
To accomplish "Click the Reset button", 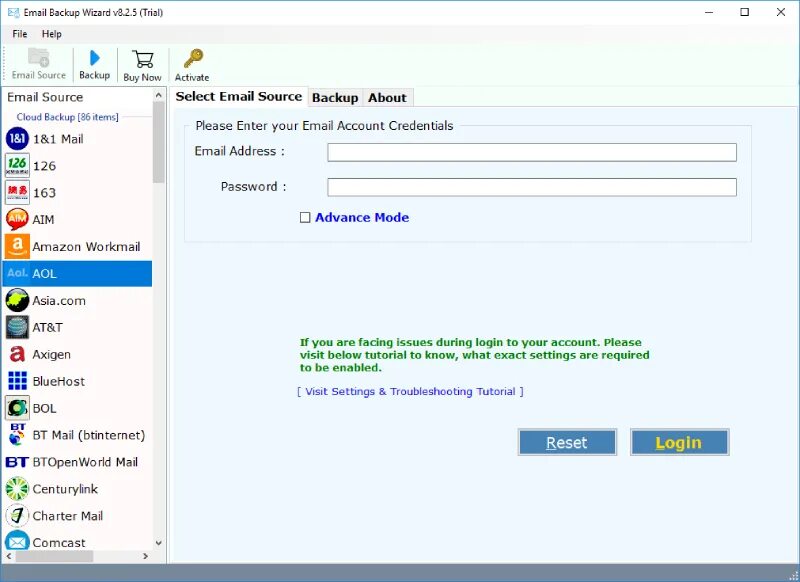I will coord(567,442).
